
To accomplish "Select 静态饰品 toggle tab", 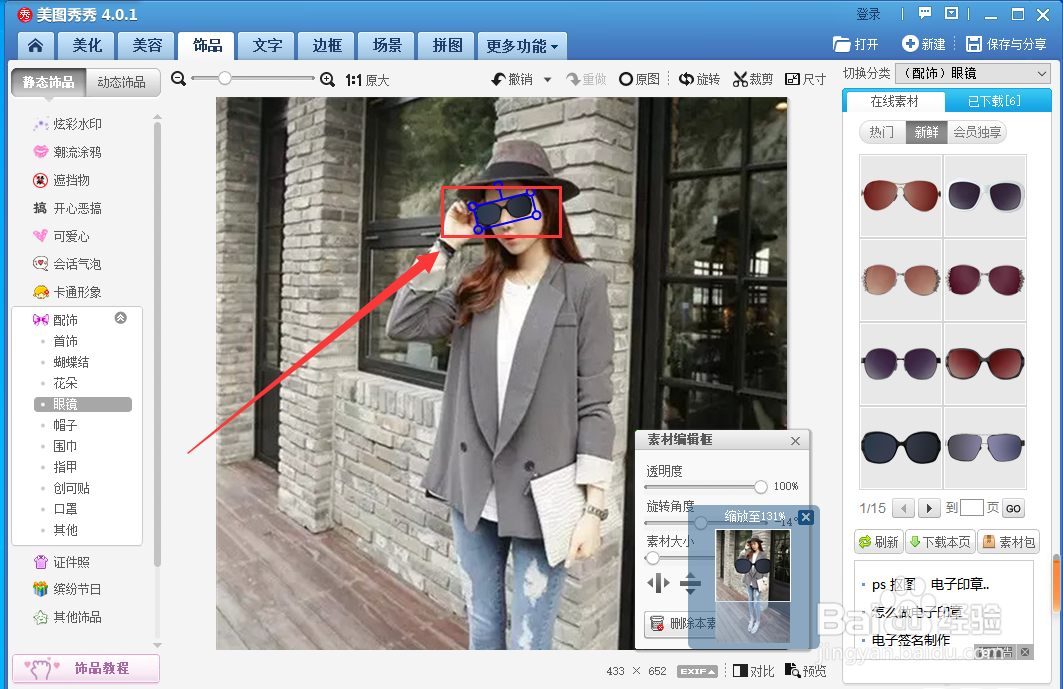I will coord(48,82).
